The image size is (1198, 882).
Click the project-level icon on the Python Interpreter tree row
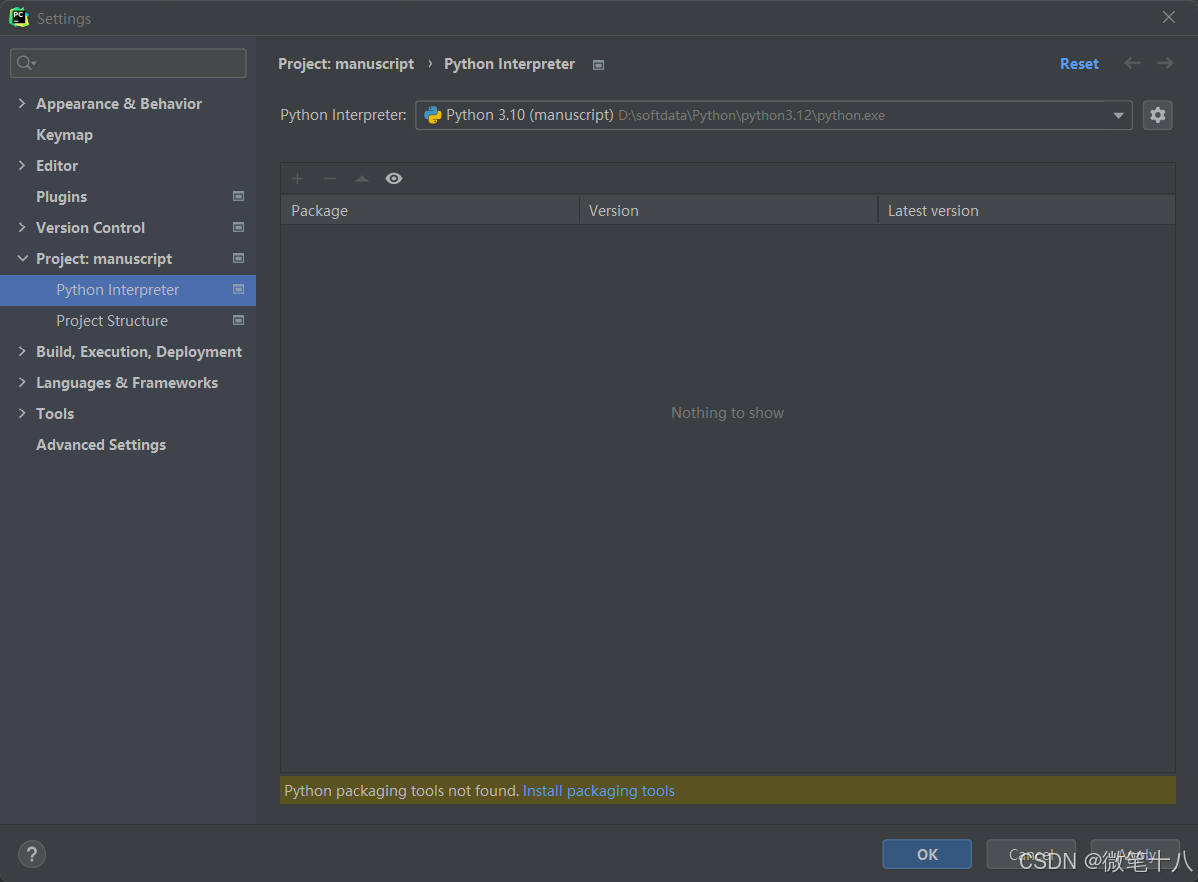pos(238,290)
